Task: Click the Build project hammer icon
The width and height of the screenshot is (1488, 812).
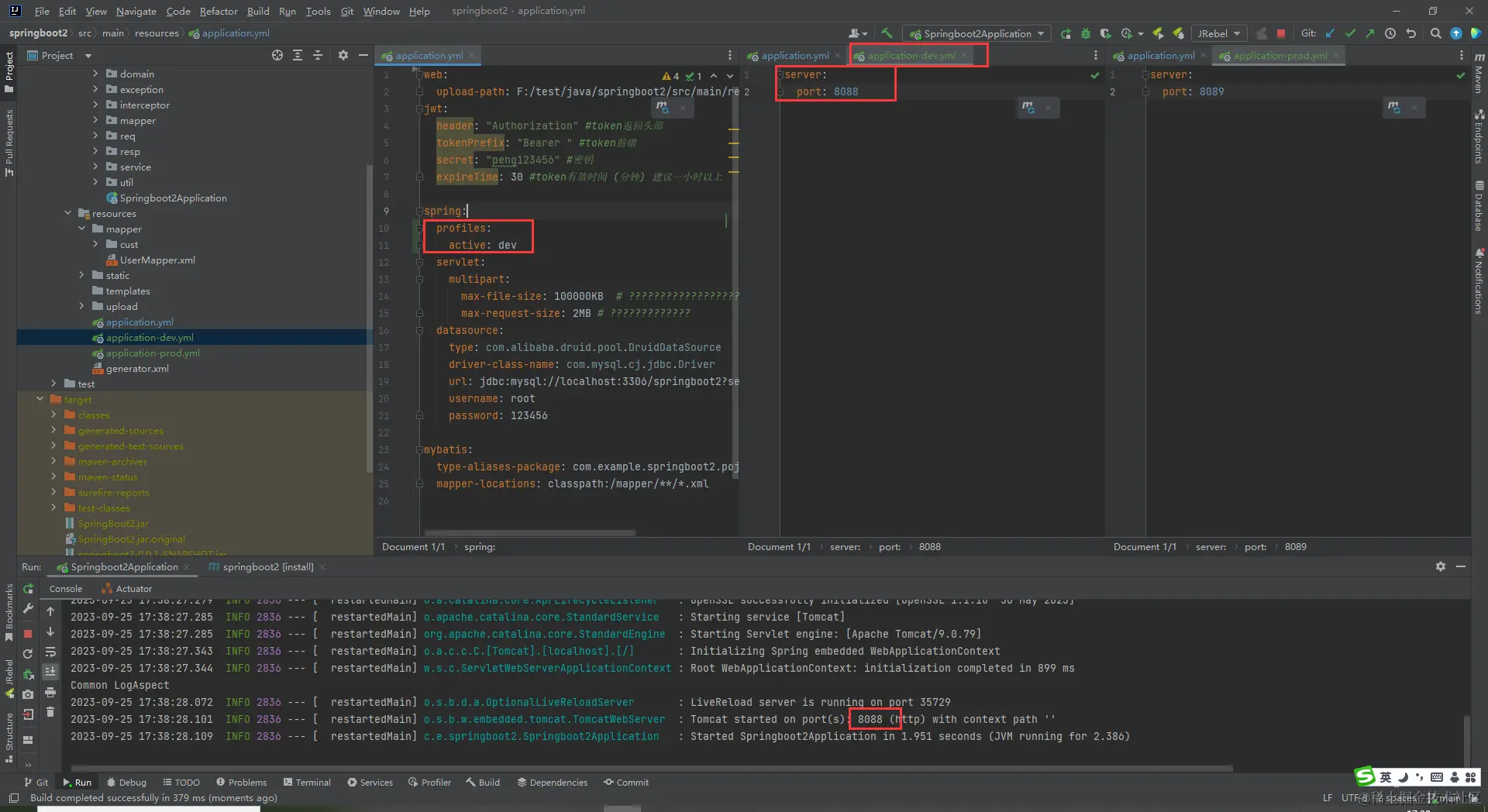Action: click(x=887, y=33)
